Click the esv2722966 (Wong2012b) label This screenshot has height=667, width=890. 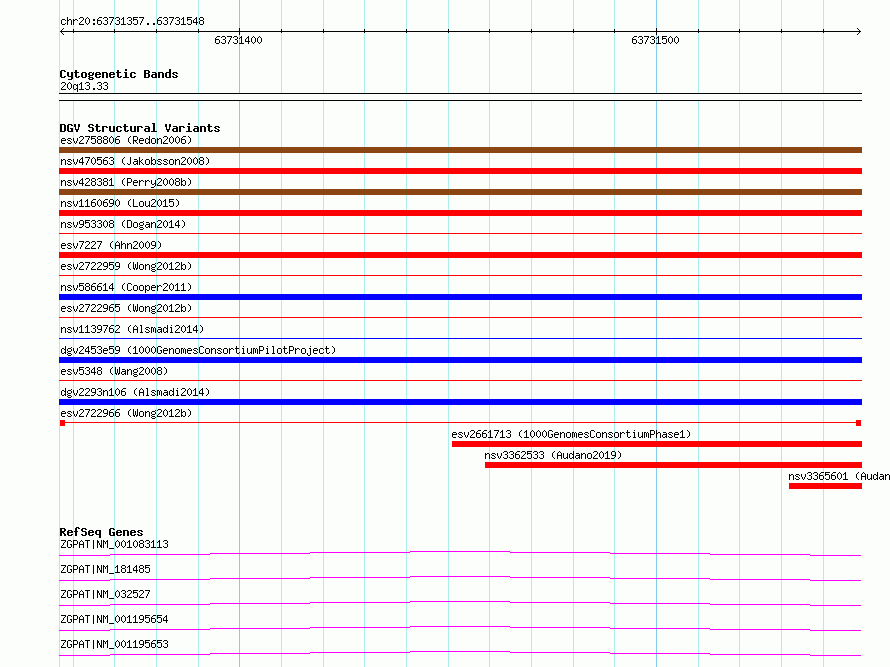tap(126, 413)
